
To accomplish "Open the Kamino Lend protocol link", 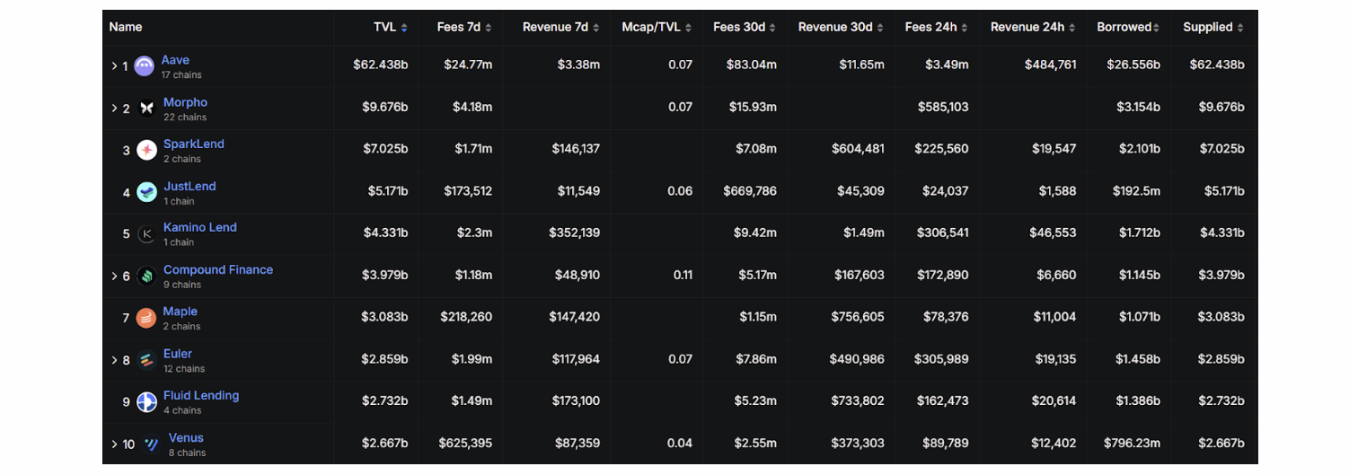I will pyautogui.click(x=200, y=228).
